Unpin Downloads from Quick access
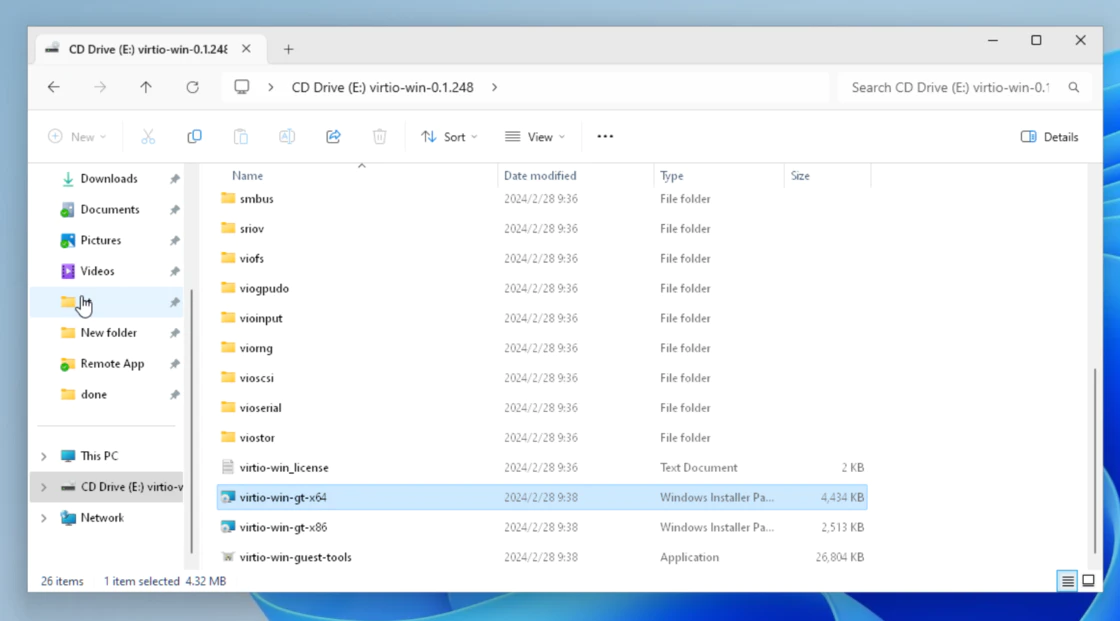 point(174,179)
